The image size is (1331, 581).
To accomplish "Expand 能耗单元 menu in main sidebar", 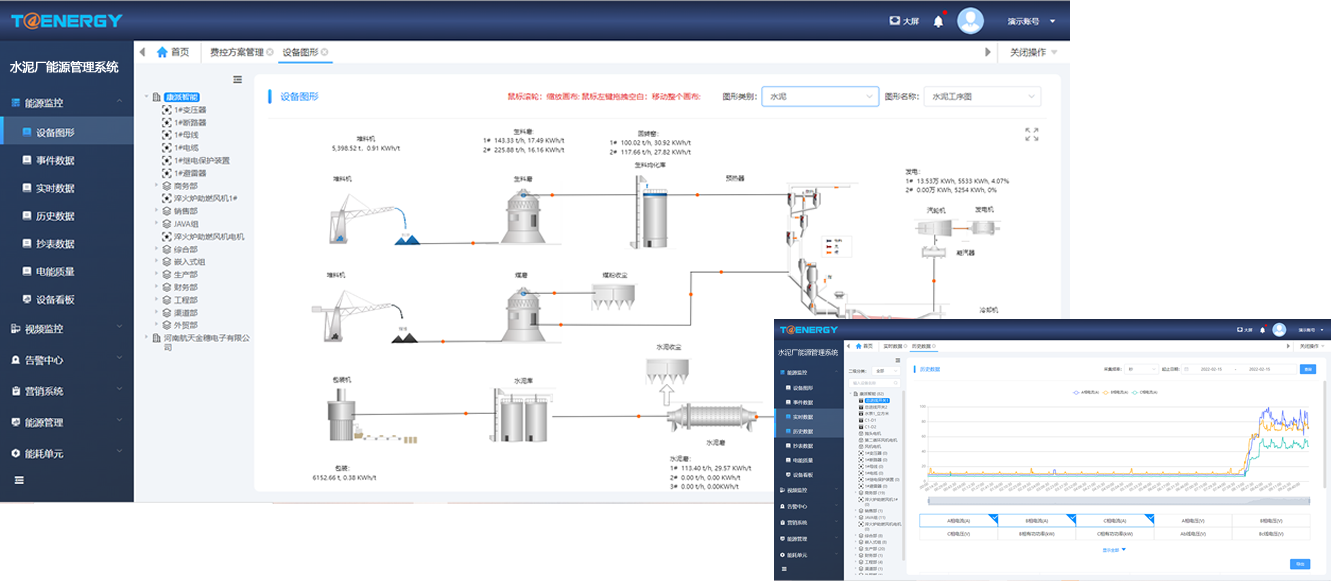I will pos(66,453).
